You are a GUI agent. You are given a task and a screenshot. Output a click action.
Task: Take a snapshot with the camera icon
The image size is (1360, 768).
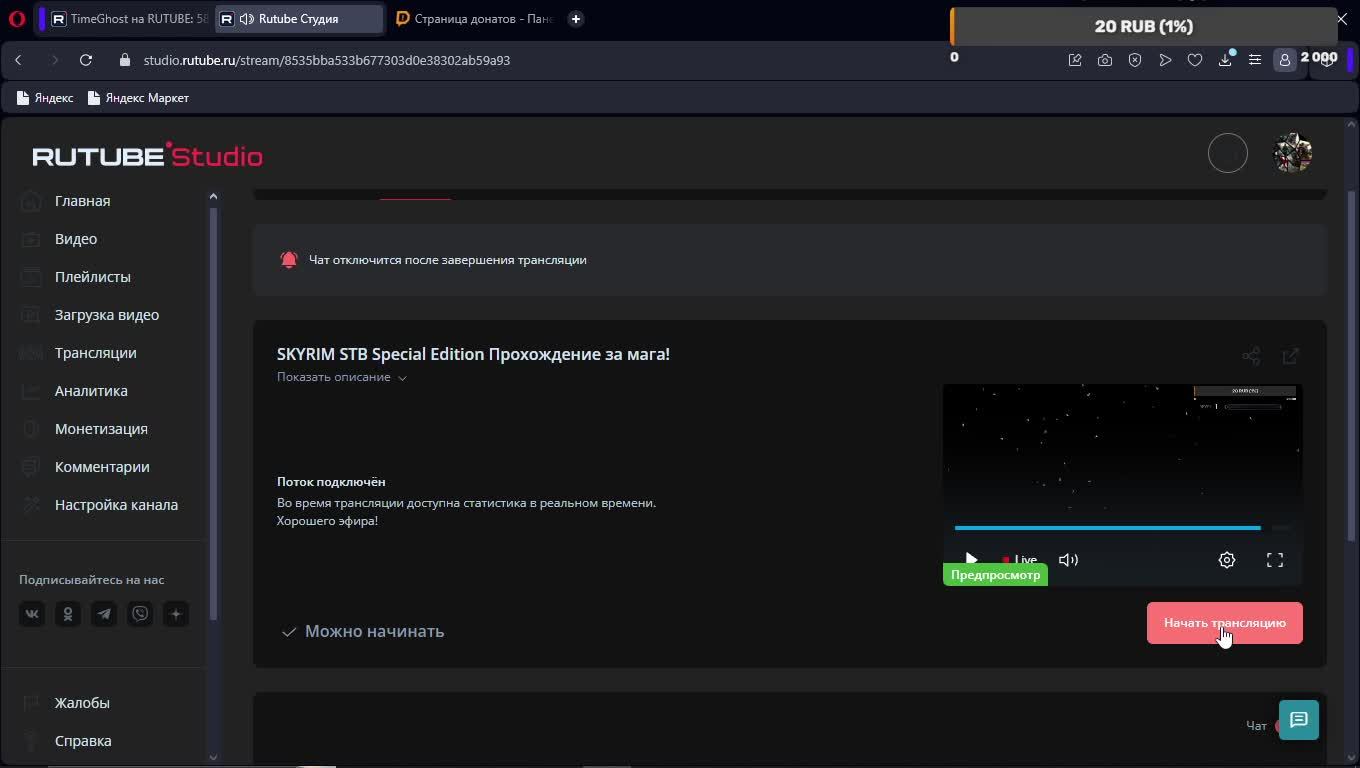[1105, 60]
